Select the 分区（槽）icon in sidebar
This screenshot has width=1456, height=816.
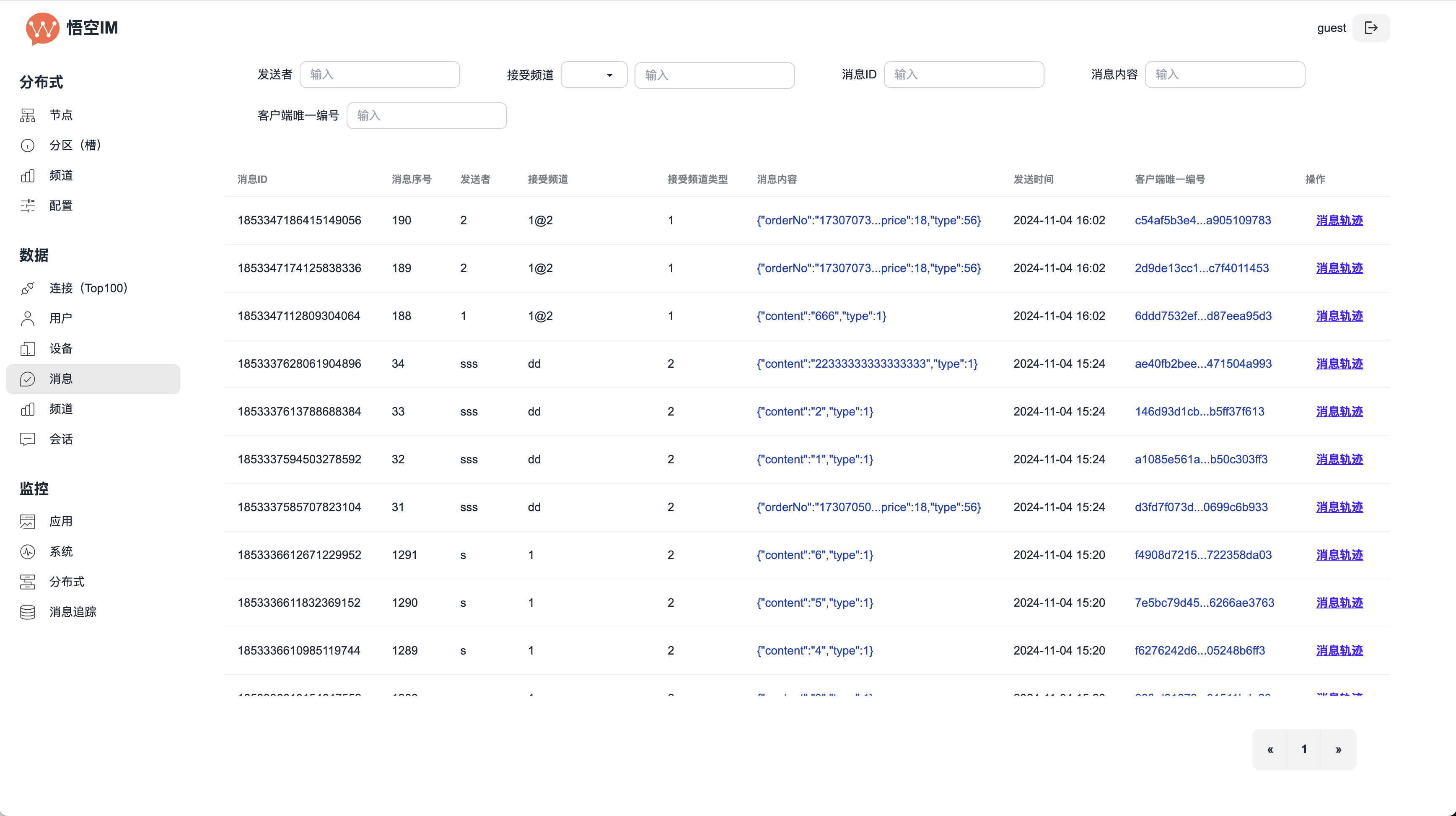click(28, 146)
